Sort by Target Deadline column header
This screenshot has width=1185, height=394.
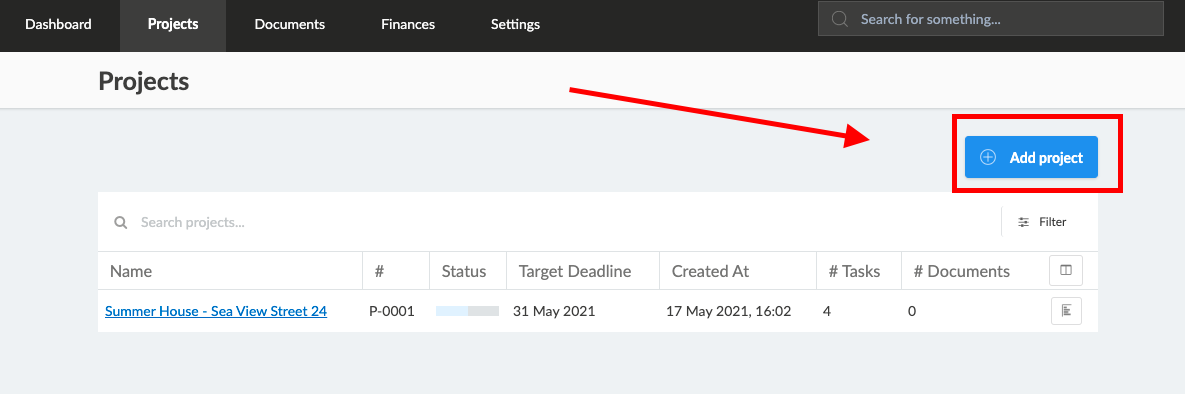click(x=574, y=271)
